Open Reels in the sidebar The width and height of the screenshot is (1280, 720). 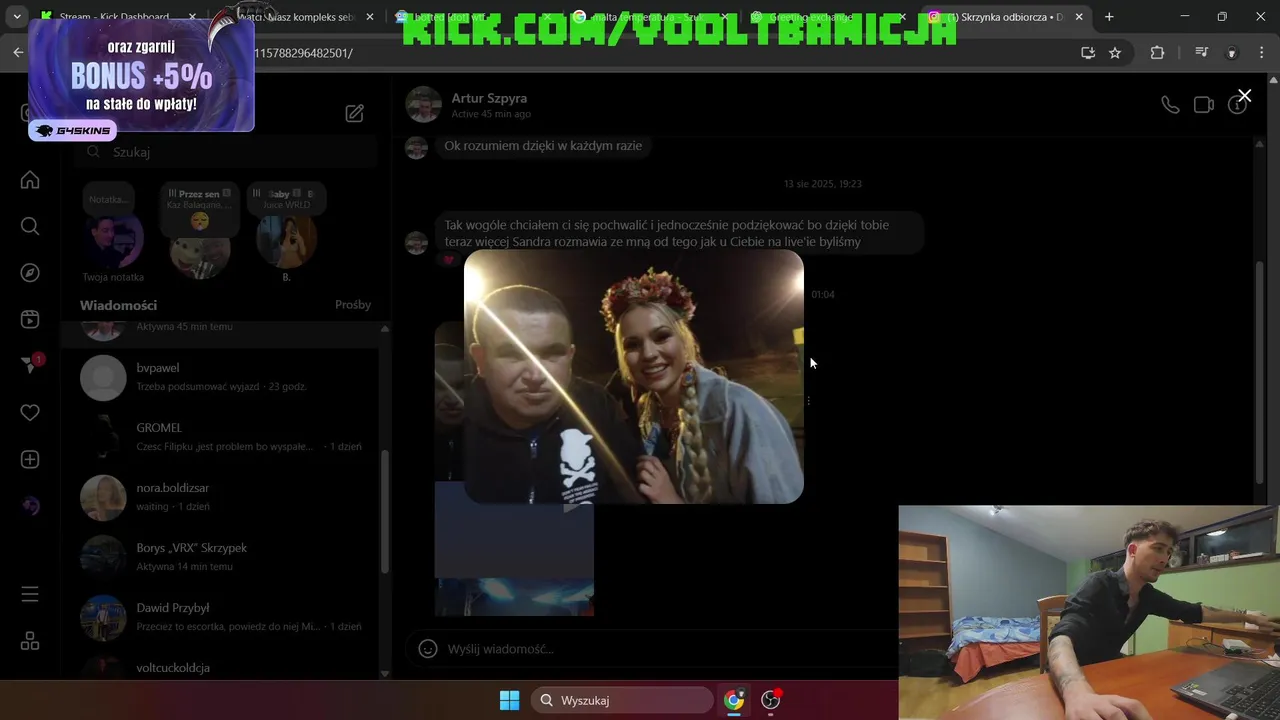30,319
